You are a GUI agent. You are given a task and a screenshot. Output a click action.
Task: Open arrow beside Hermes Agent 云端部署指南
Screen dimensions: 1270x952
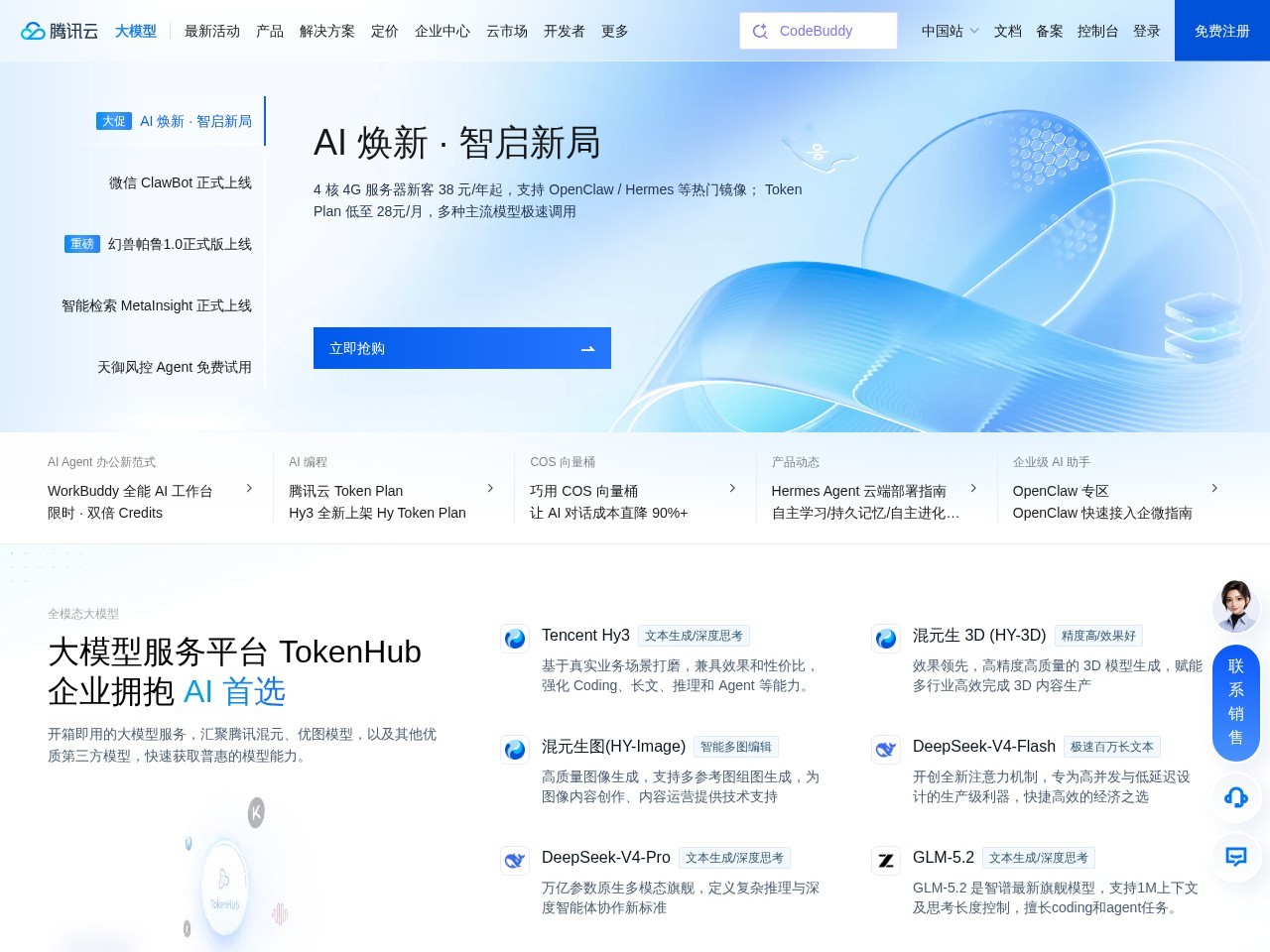[973, 488]
